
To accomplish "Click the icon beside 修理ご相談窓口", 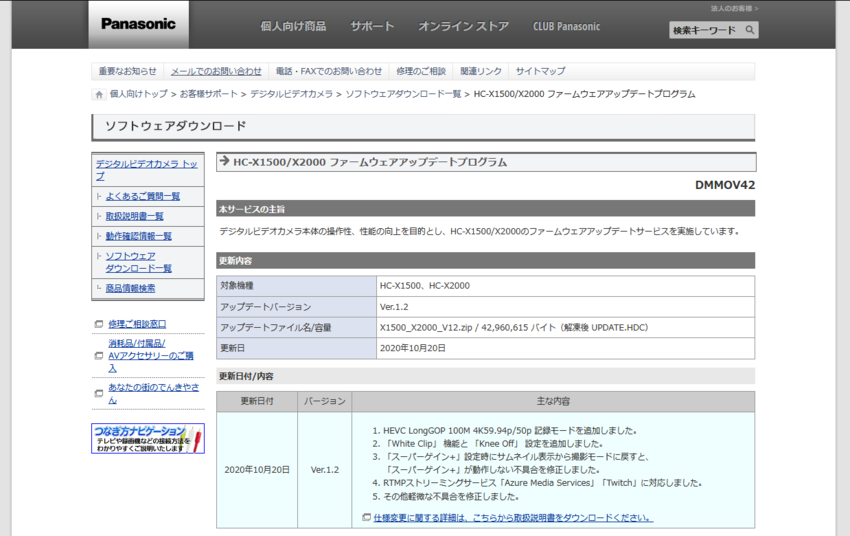I will [99, 324].
